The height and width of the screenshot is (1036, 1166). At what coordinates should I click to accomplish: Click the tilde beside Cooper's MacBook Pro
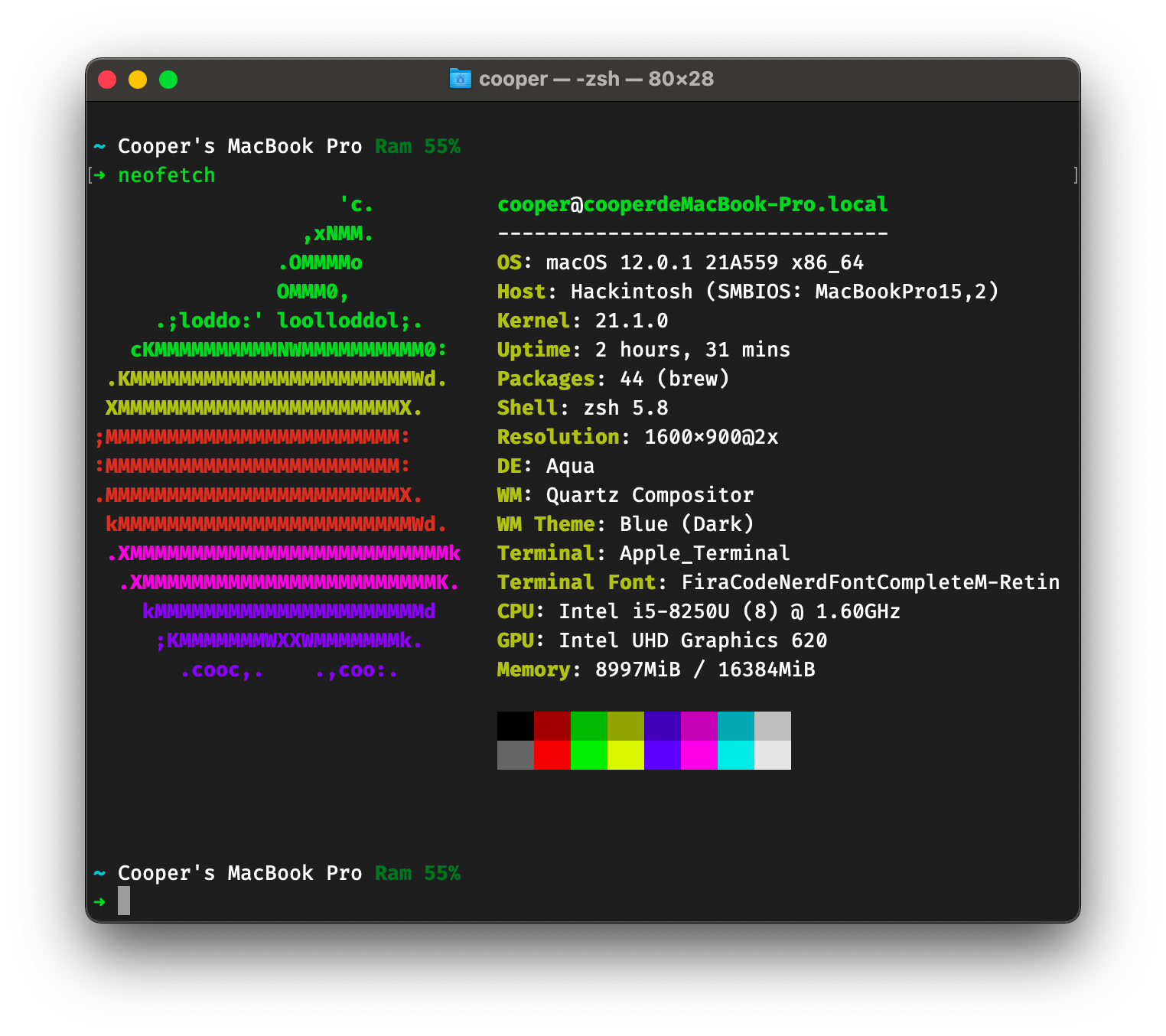point(99,873)
